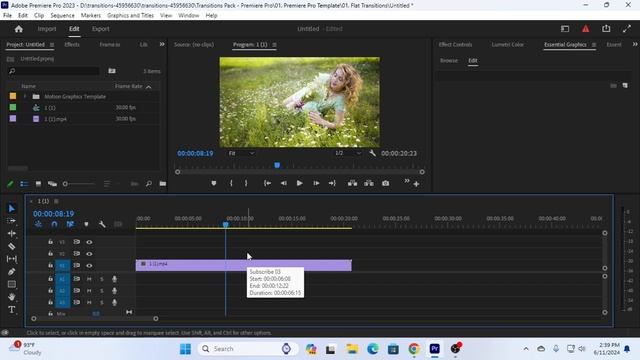The image size is (640, 360).
Task: Open the Fit zoom level dropdown
Action: pyautogui.click(x=241, y=153)
